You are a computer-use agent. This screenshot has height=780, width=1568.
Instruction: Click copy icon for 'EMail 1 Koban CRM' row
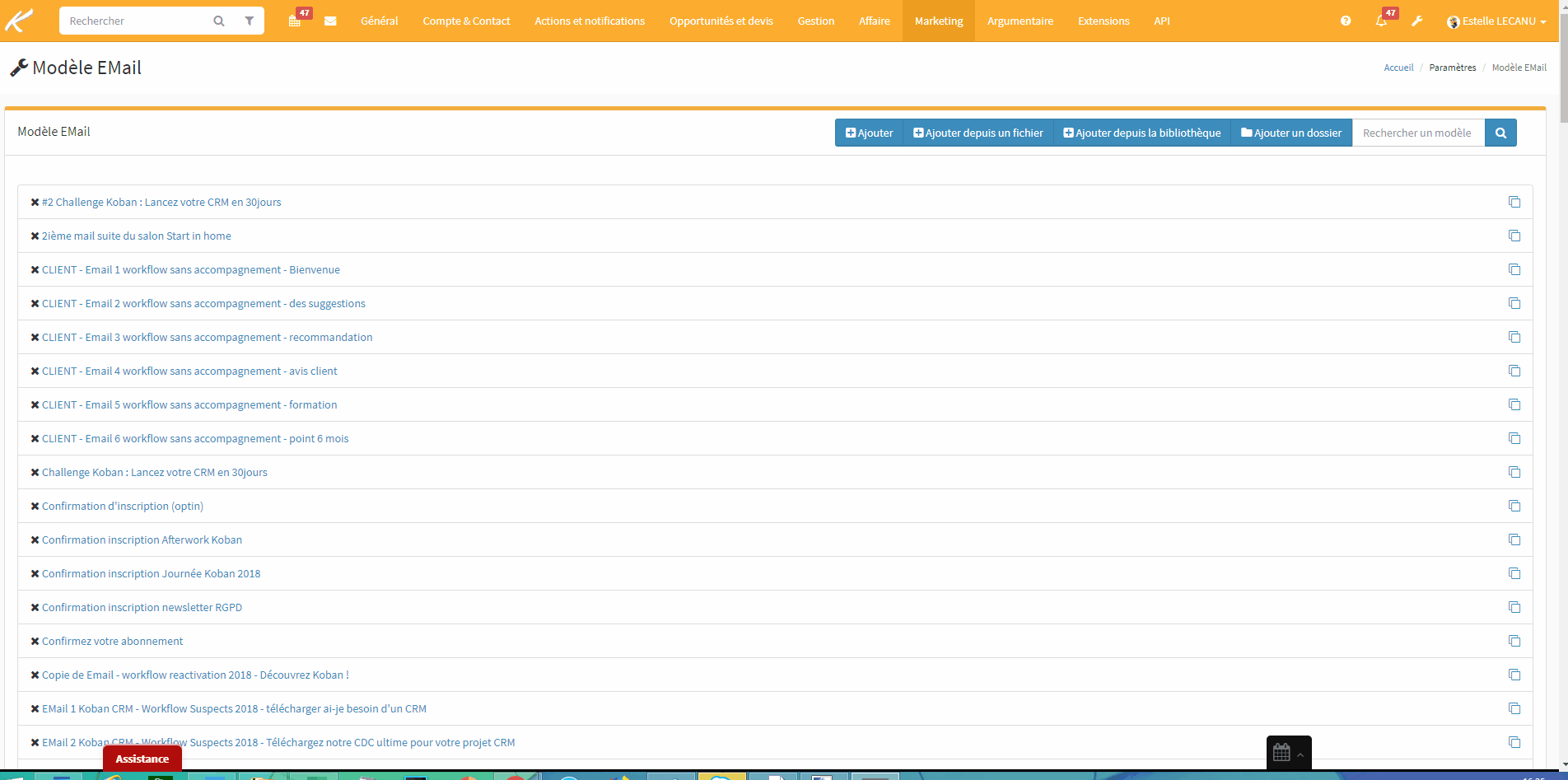click(x=1514, y=708)
